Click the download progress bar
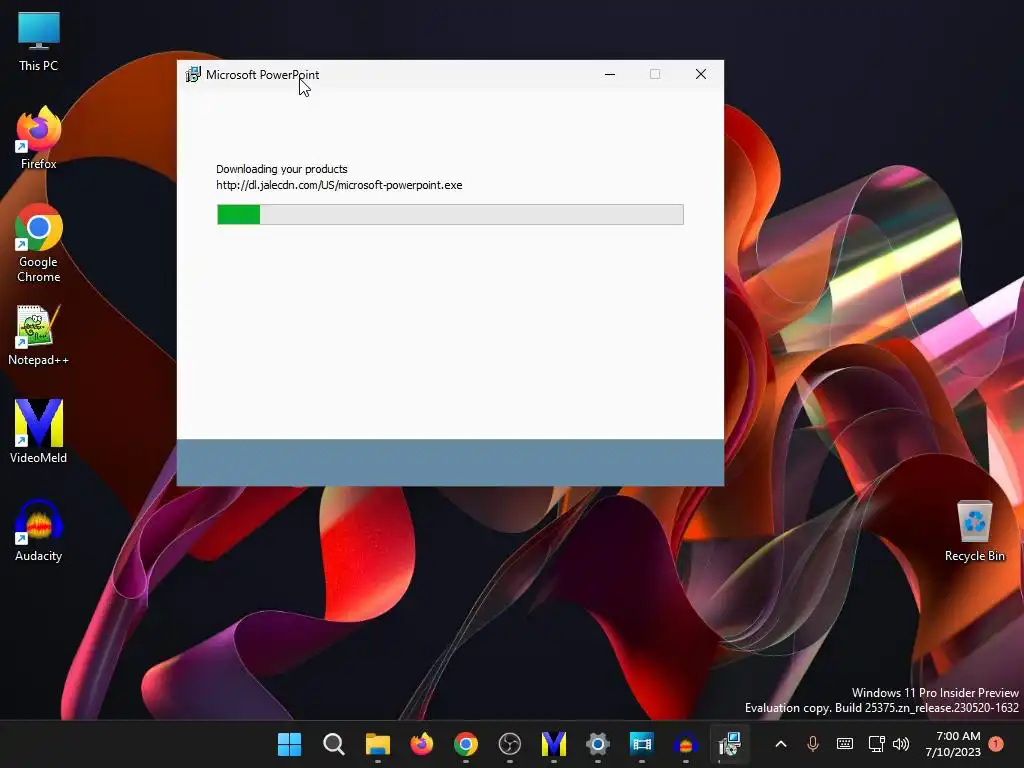The width and height of the screenshot is (1024, 768). tap(450, 214)
